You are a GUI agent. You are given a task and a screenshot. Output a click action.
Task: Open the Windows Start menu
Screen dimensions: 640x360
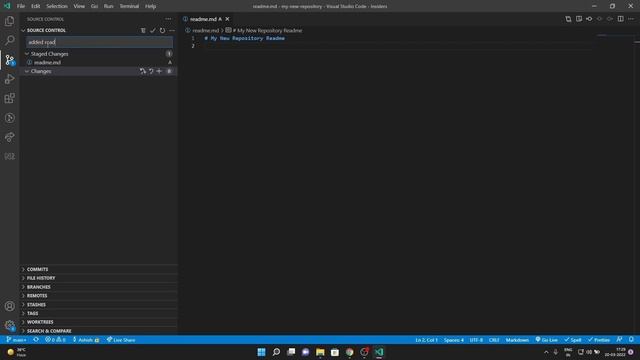261,352
